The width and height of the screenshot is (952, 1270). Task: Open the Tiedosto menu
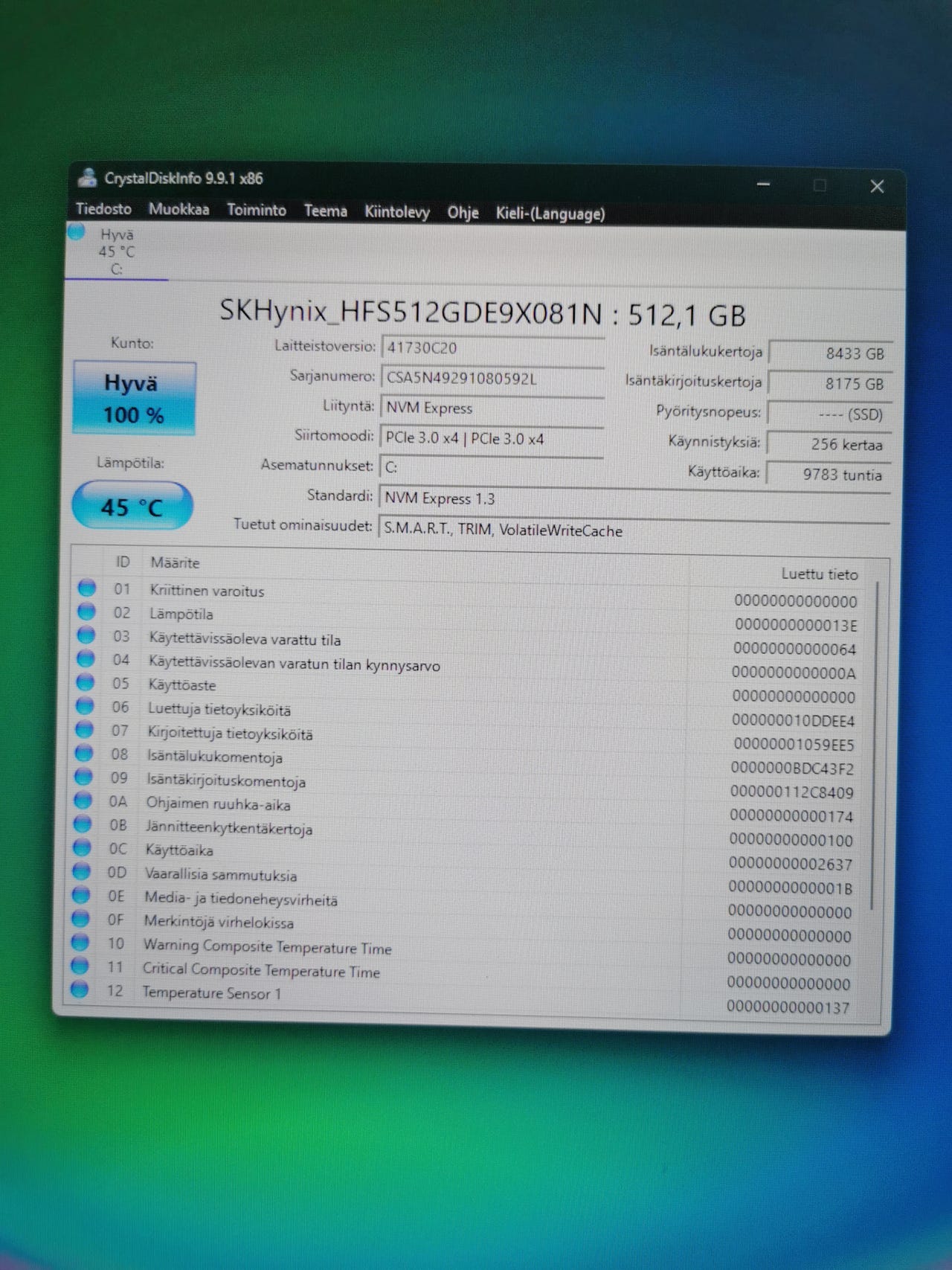click(x=103, y=209)
